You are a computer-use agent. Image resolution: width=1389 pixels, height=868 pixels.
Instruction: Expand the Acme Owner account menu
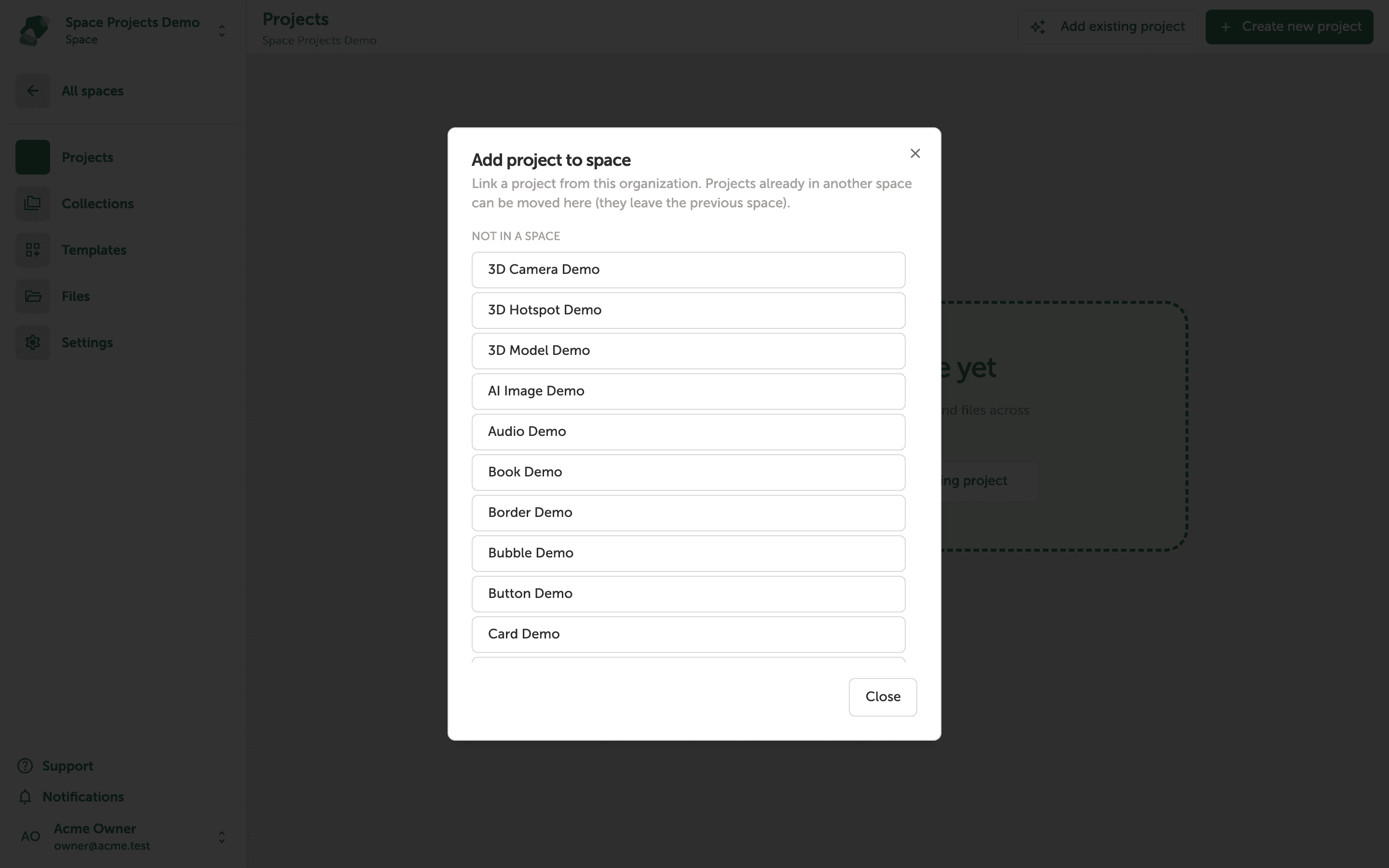coord(221,837)
